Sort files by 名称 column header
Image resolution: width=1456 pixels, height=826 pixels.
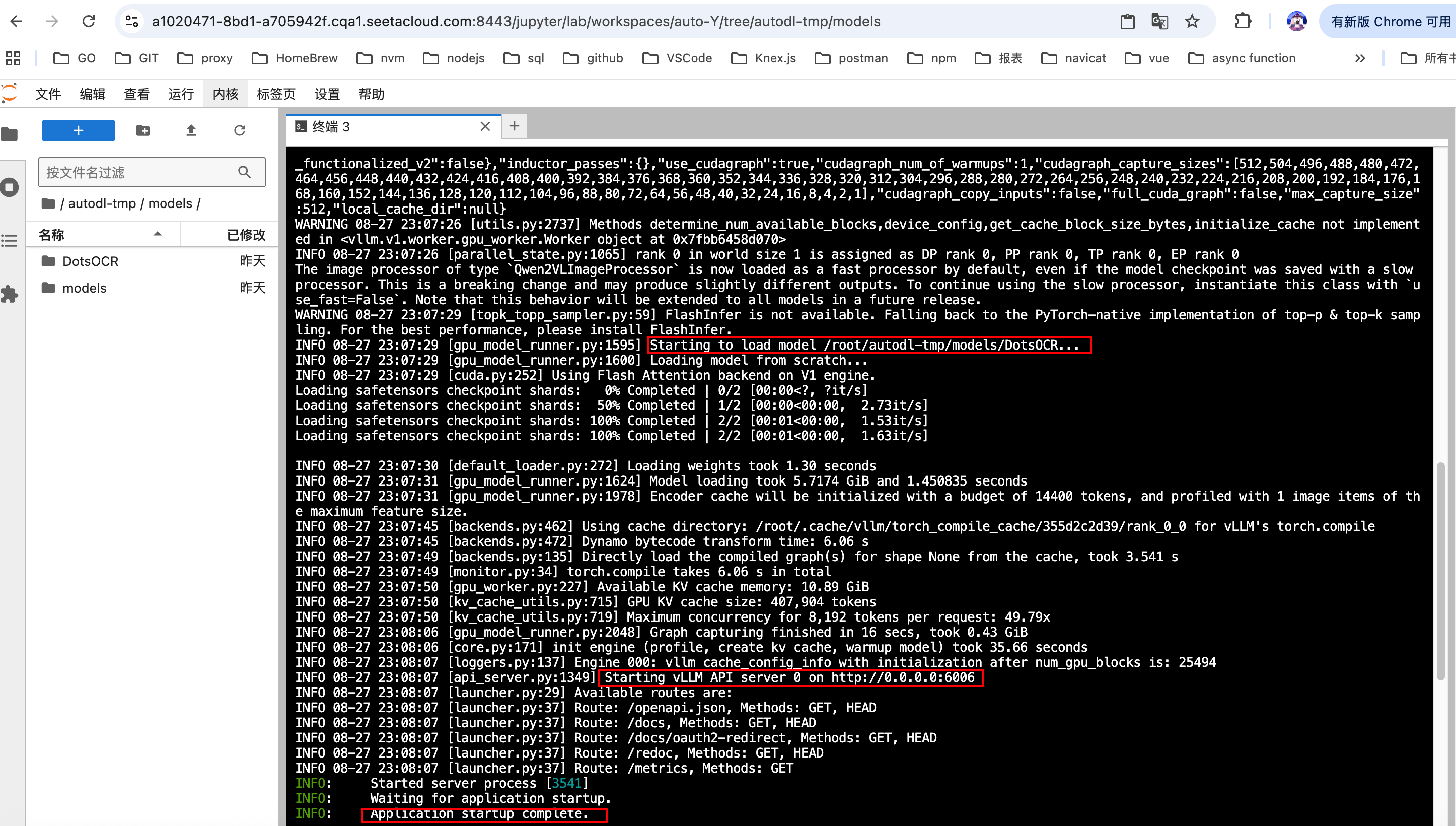[x=103, y=234]
